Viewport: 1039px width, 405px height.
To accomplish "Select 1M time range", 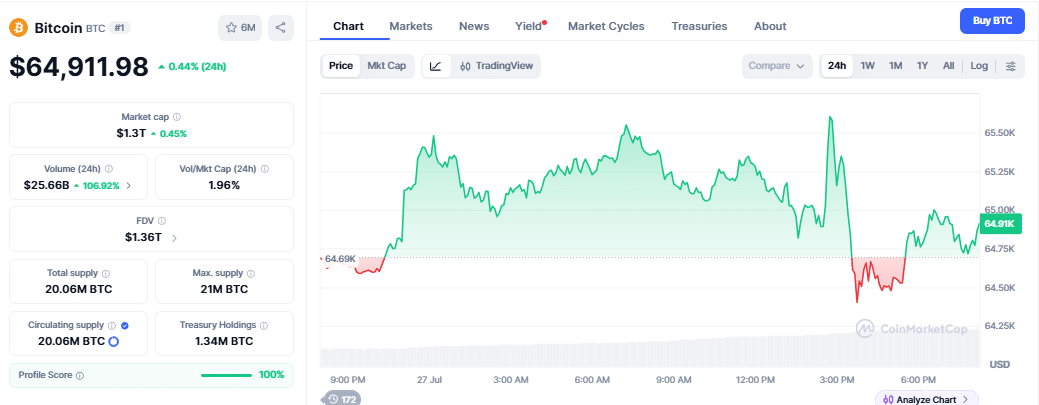I will point(895,66).
